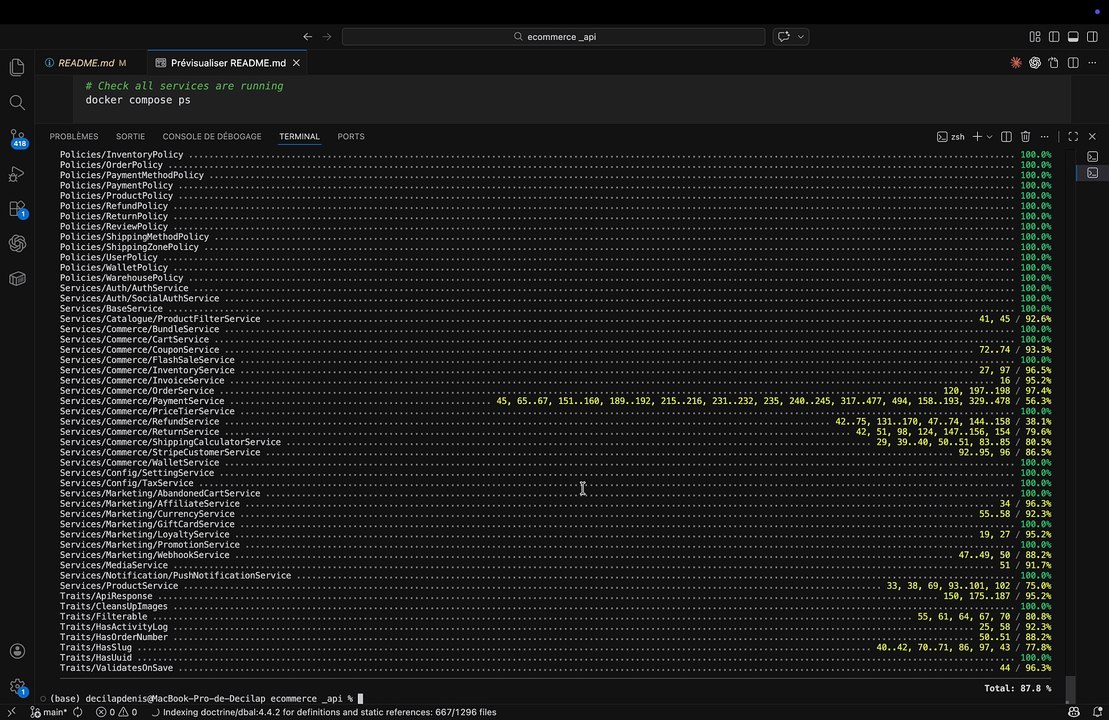Click the terminal scrollbar thumb
Viewport: 1109px width, 720px height.
click(x=1070, y=689)
